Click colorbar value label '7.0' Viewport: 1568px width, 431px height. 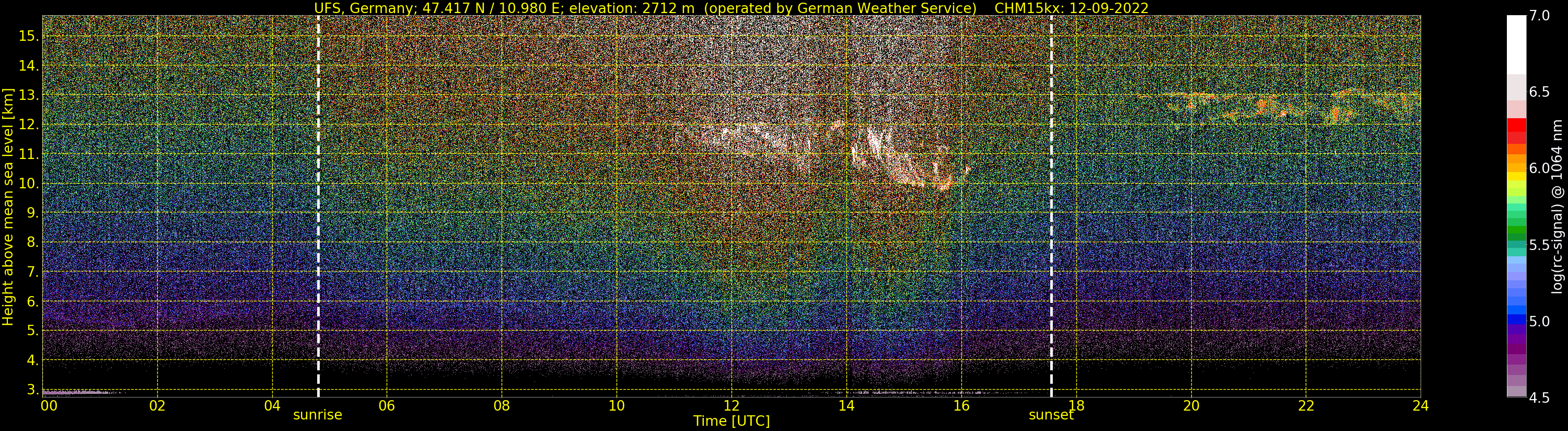pos(1539,16)
